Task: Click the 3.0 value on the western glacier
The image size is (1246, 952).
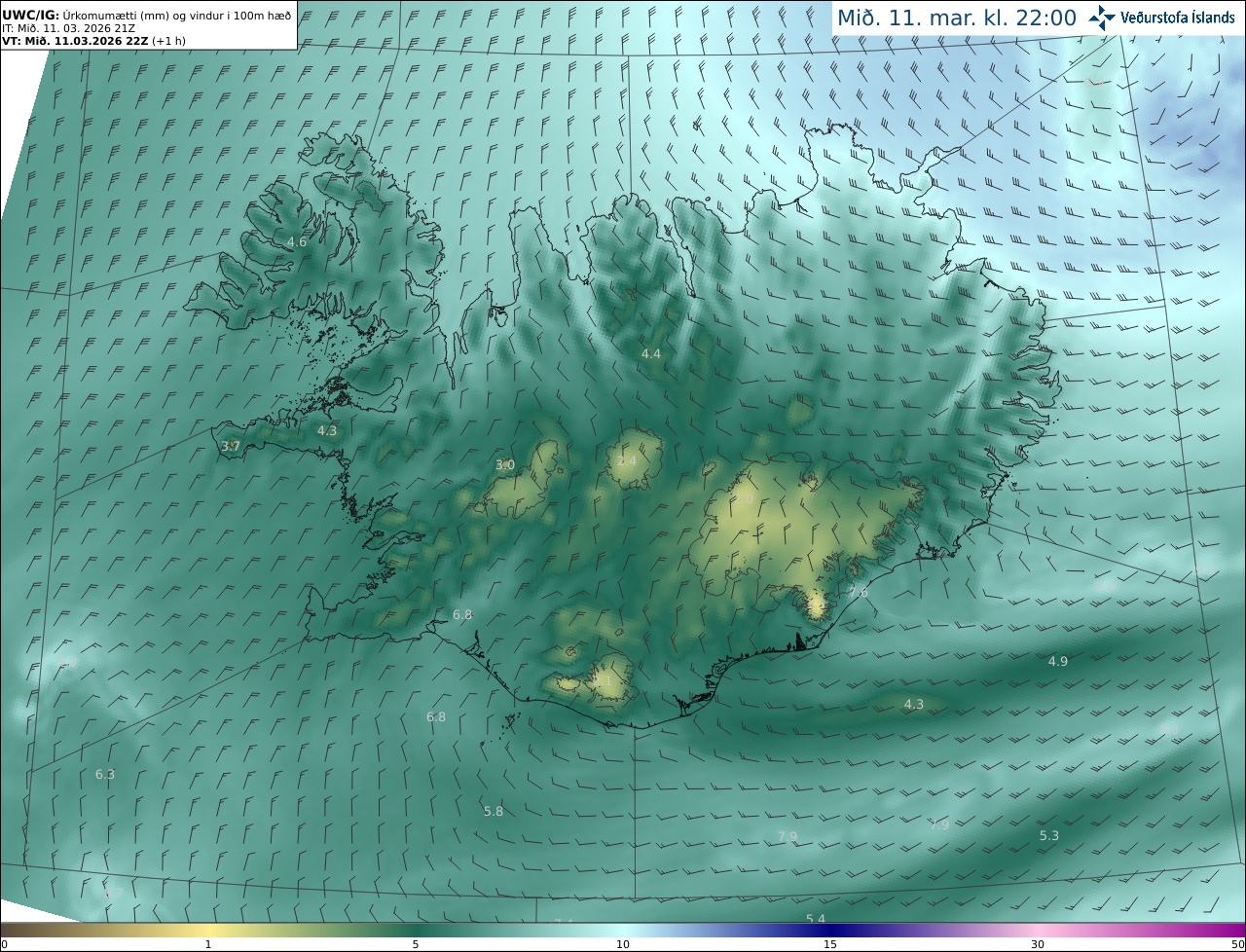Action: coord(505,465)
